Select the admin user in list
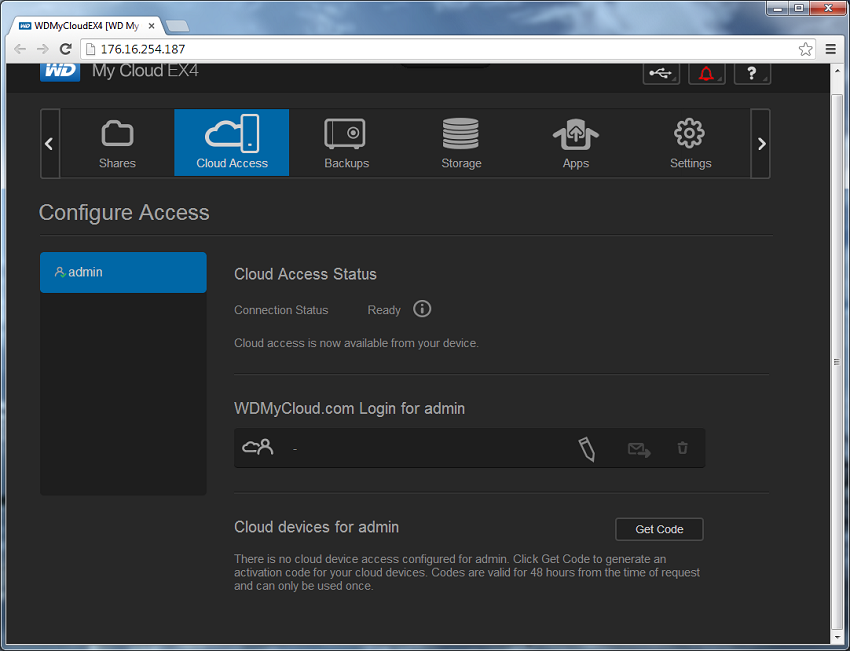 click(123, 272)
